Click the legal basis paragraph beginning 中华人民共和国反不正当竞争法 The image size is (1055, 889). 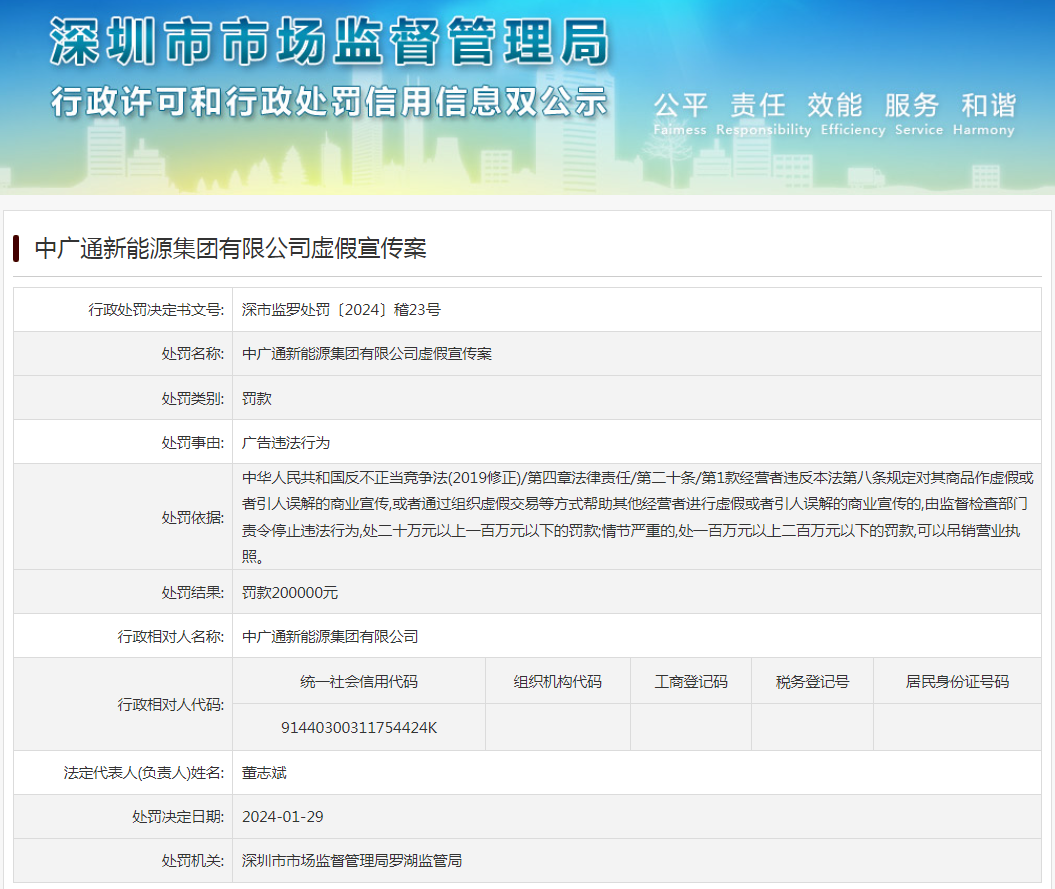pyautogui.click(x=637, y=517)
